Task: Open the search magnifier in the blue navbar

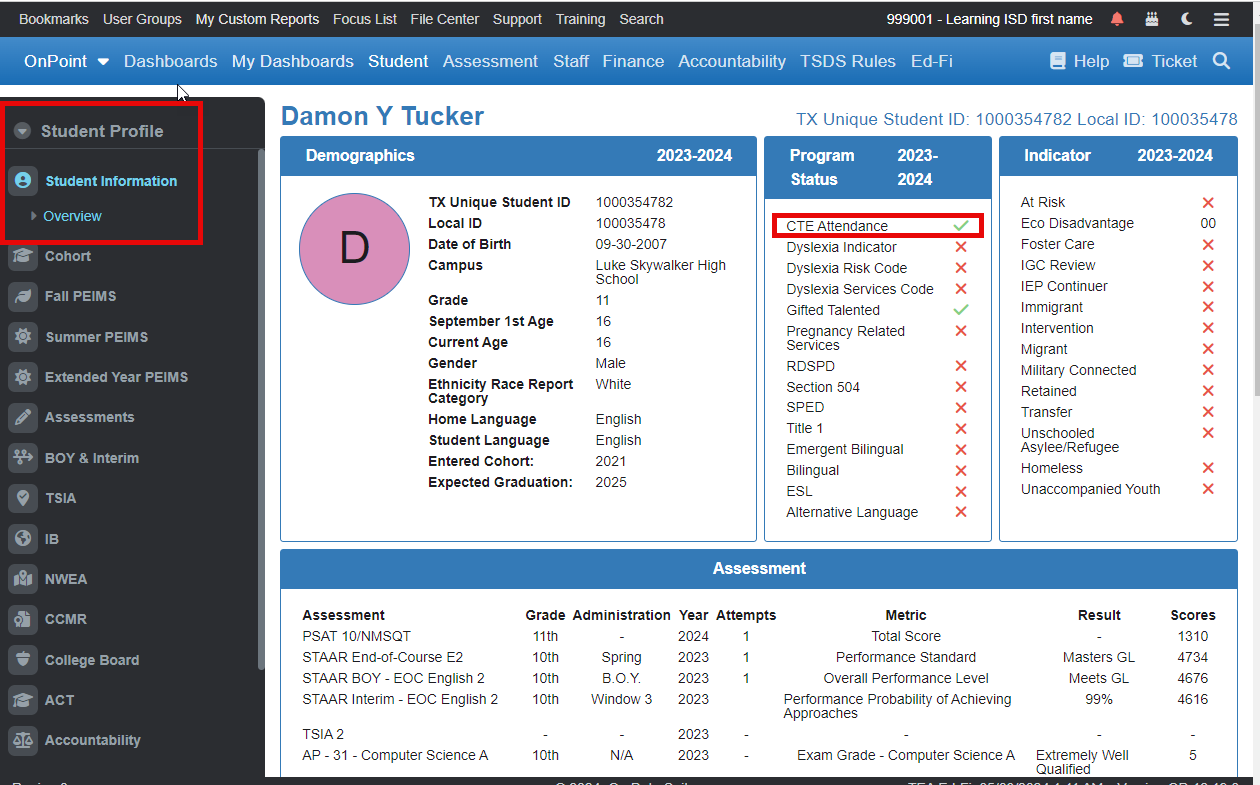Action: pyautogui.click(x=1221, y=61)
